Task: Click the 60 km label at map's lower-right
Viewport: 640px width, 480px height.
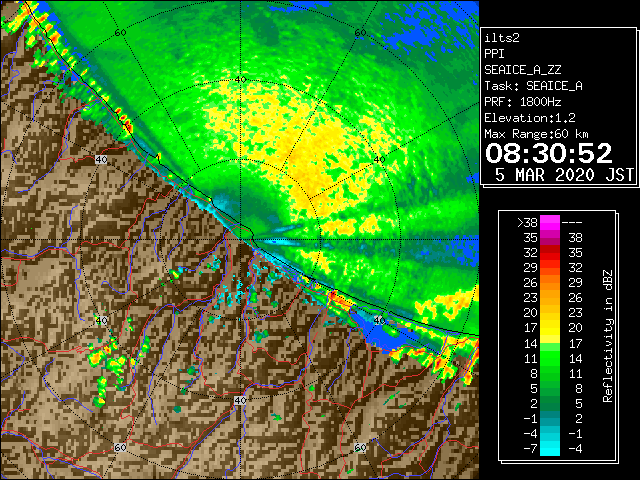Action: click(360, 448)
